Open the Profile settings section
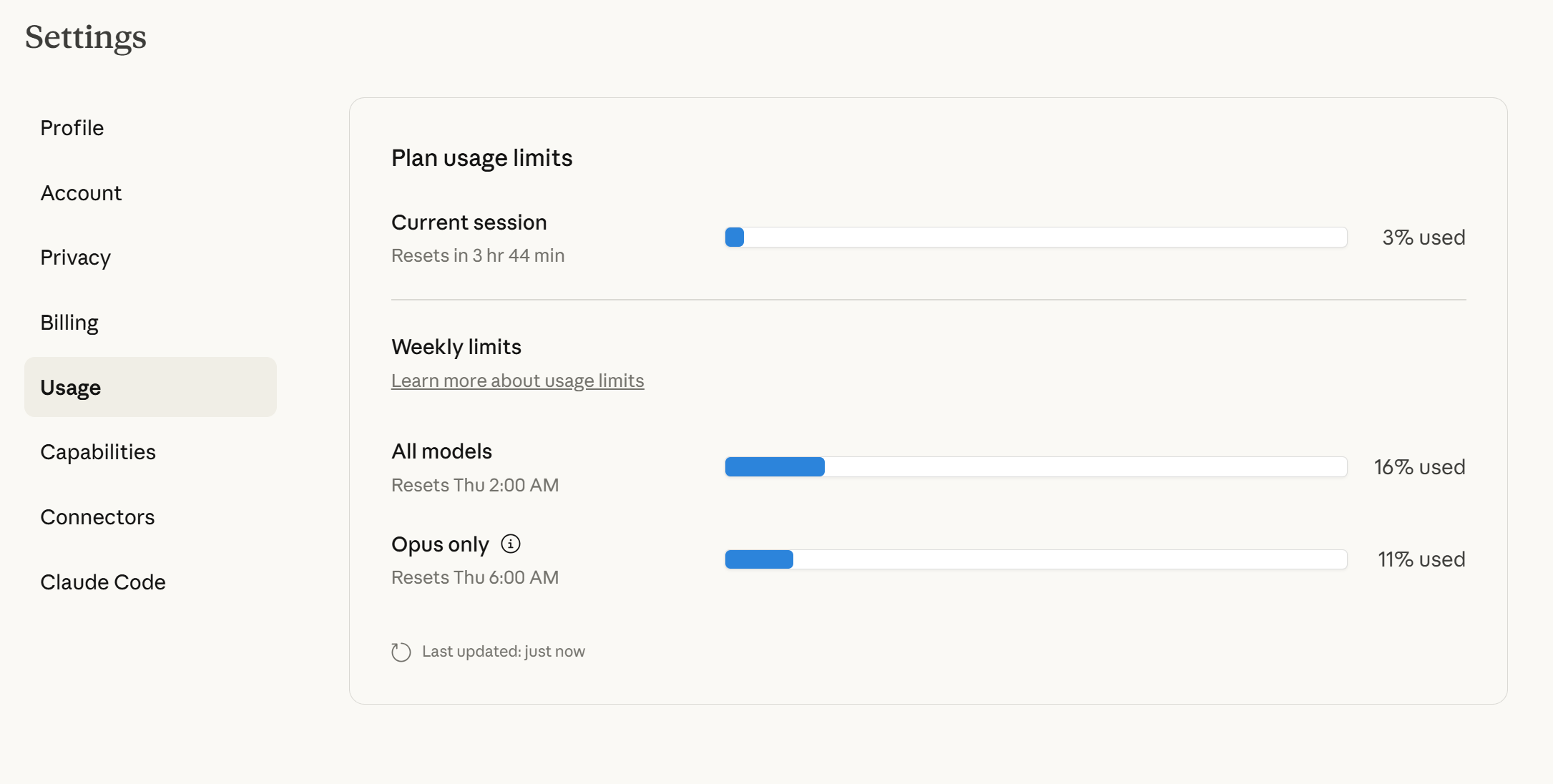 coord(72,128)
